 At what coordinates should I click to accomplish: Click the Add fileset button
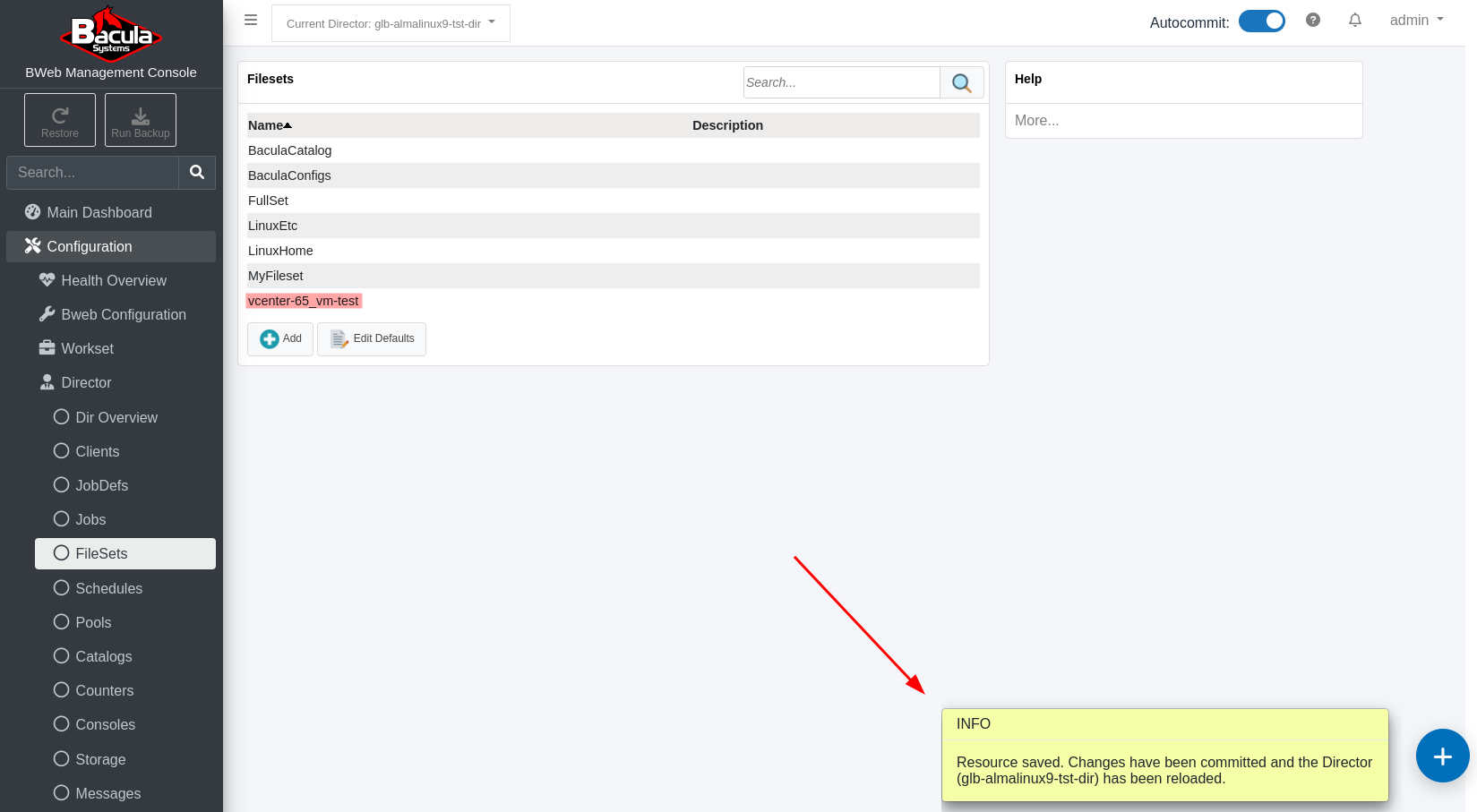pyautogui.click(x=280, y=339)
